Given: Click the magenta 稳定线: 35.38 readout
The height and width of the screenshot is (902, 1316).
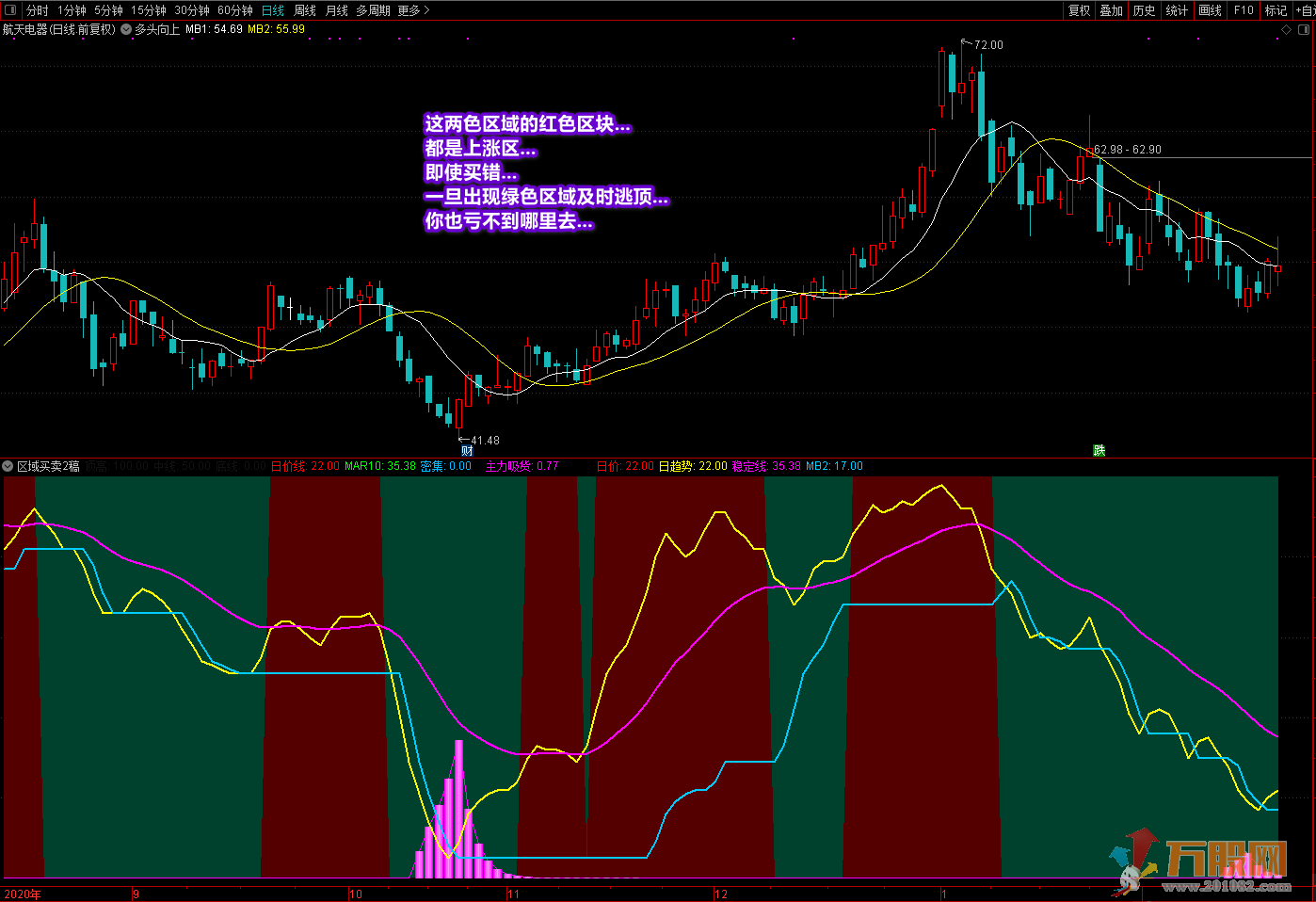Looking at the screenshot, I should pyautogui.click(x=766, y=466).
